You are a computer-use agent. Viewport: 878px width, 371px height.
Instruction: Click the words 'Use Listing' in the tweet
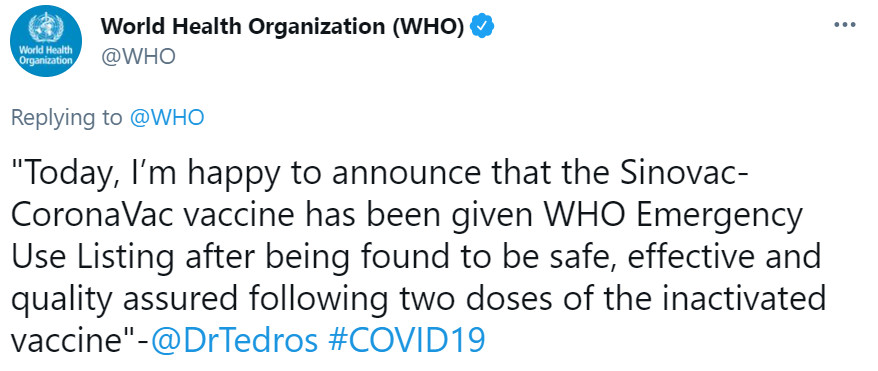91,259
